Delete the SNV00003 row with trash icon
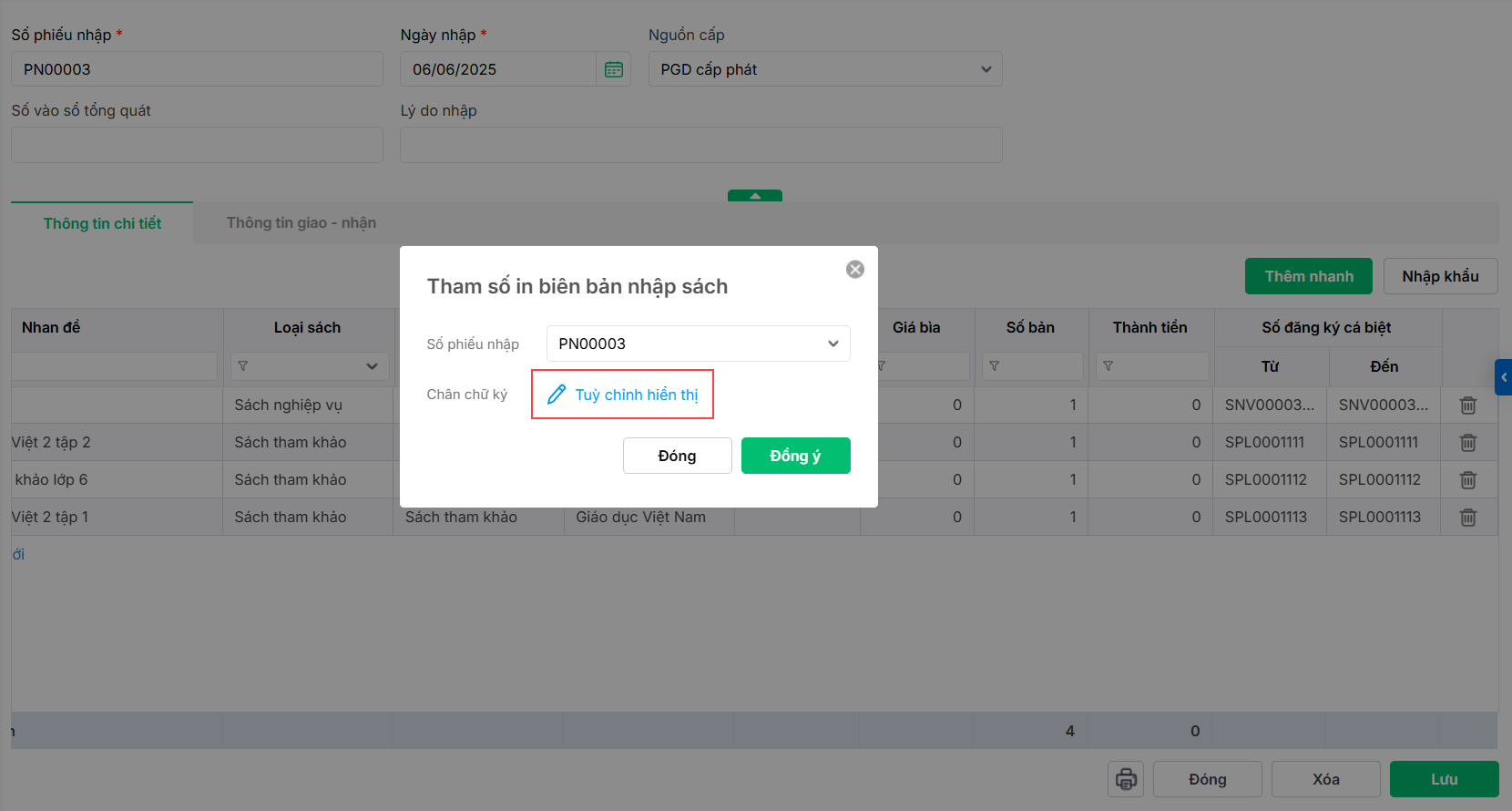 tap(1467, 405)
